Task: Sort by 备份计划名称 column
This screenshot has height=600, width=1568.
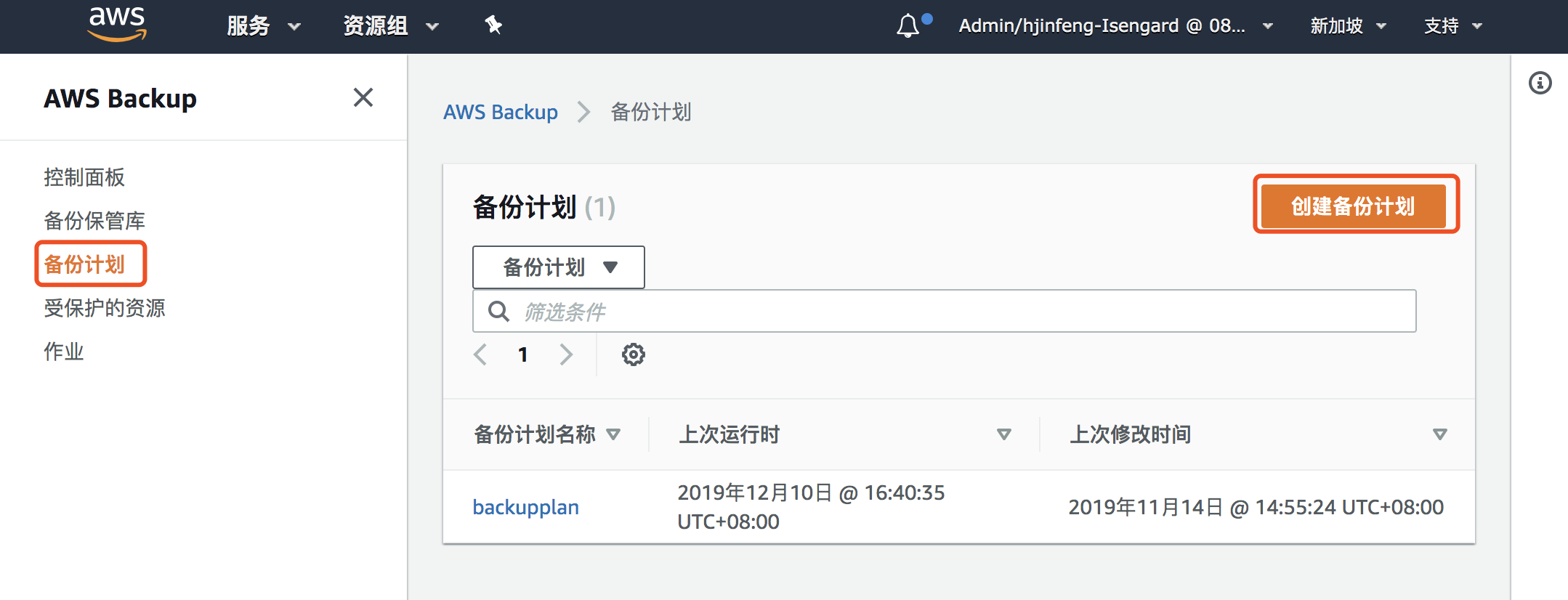Action: (x=546, y=434)
